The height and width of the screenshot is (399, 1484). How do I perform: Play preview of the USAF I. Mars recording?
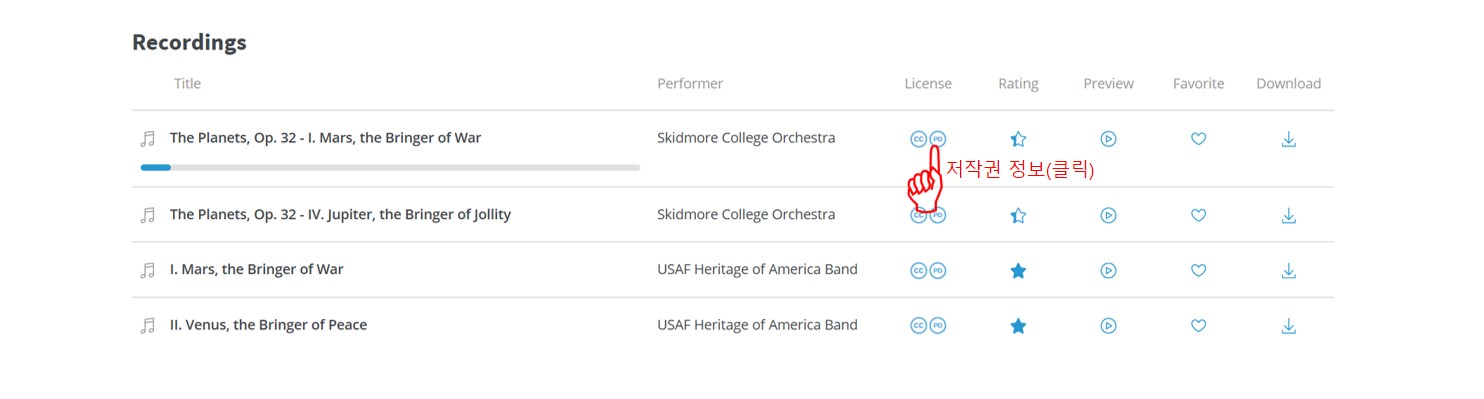1108,270
